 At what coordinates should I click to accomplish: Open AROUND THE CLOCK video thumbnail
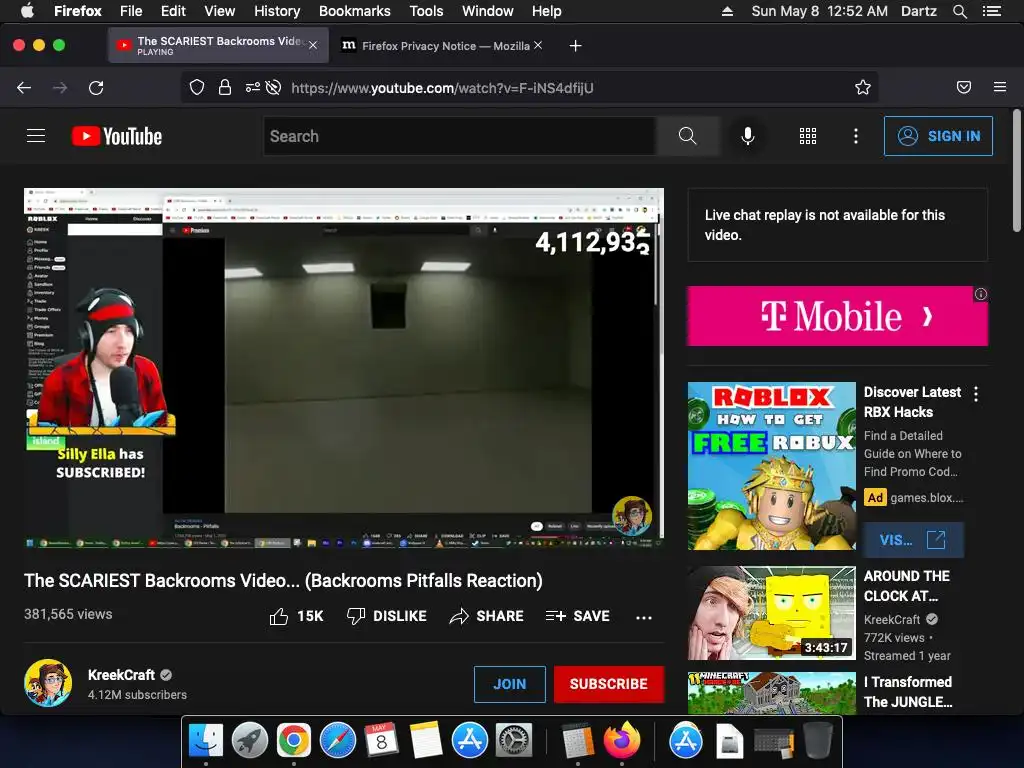click(x=771, y=613)
